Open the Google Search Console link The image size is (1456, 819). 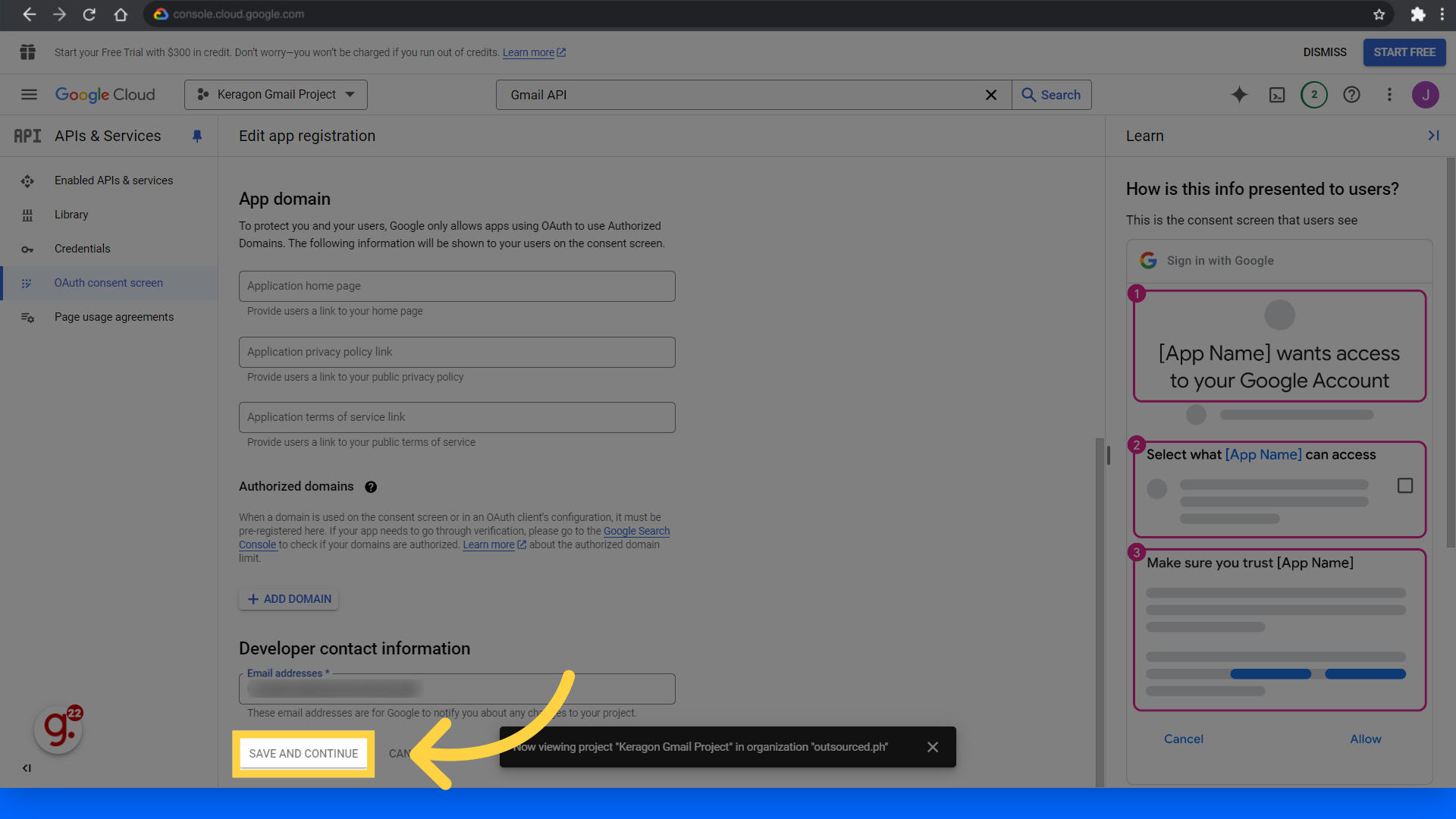tap(636, 532)
